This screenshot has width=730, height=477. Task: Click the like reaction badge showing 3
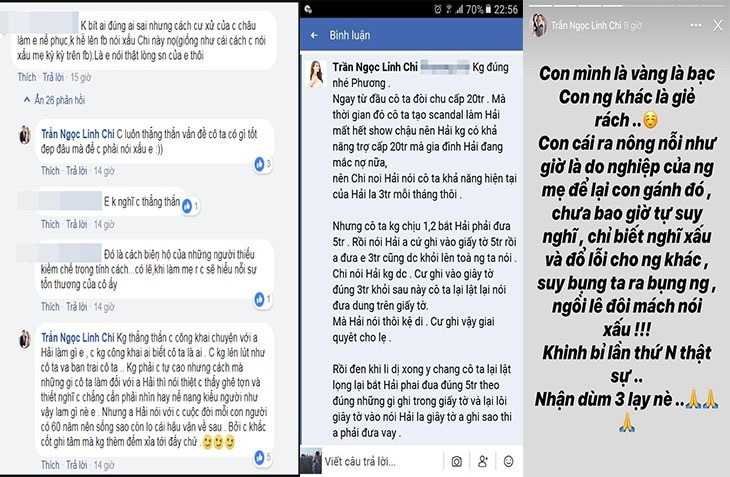pos(259,164)
